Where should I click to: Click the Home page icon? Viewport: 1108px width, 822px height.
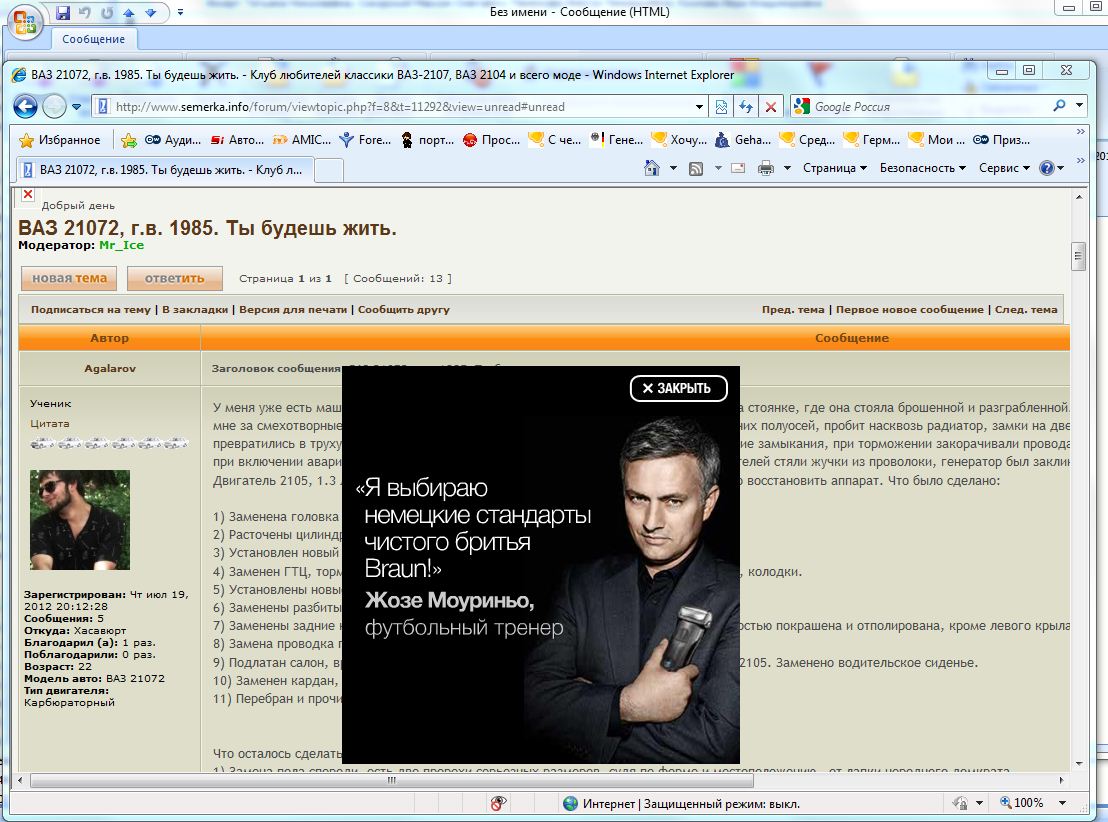[x=652, y=168]
